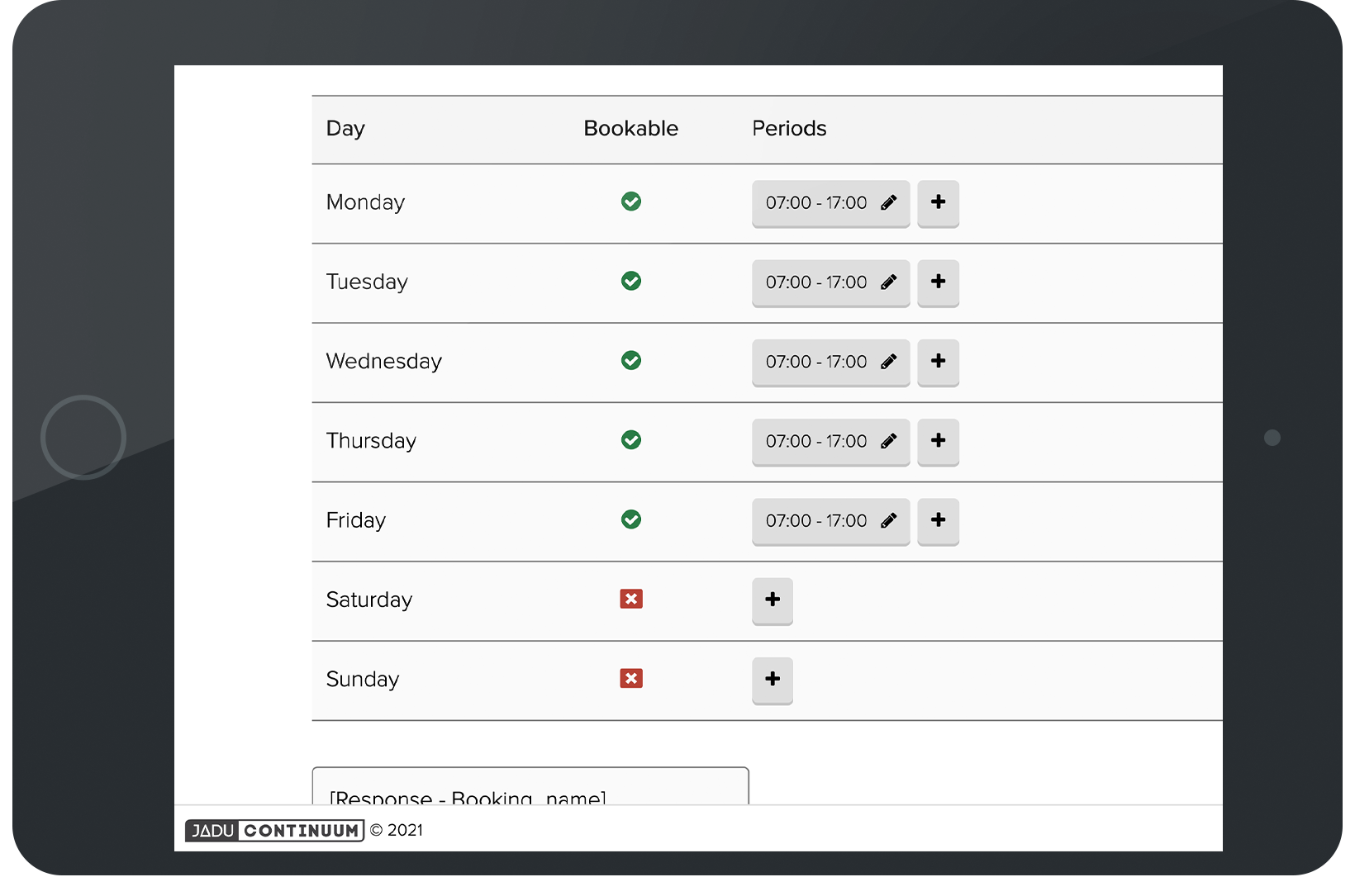Click the Jadu Continuum footer logo
The image size is (1355, 896).
click(274, 830)
